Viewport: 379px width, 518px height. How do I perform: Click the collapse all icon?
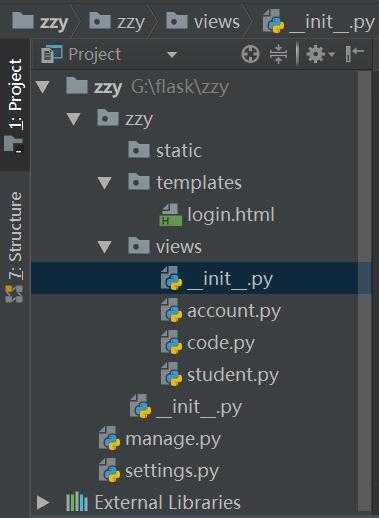(278, 54)
